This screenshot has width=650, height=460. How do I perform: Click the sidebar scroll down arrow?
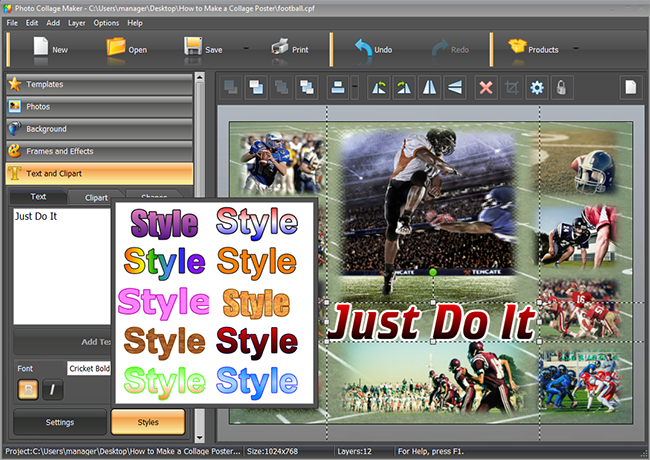point(199,438)
